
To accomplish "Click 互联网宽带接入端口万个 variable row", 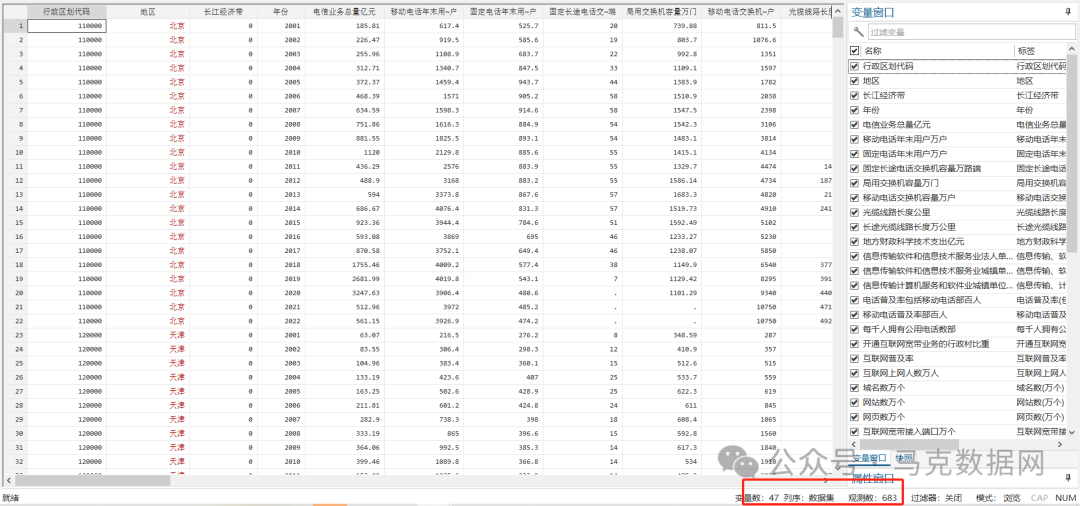I will click(x=959, y=432).
